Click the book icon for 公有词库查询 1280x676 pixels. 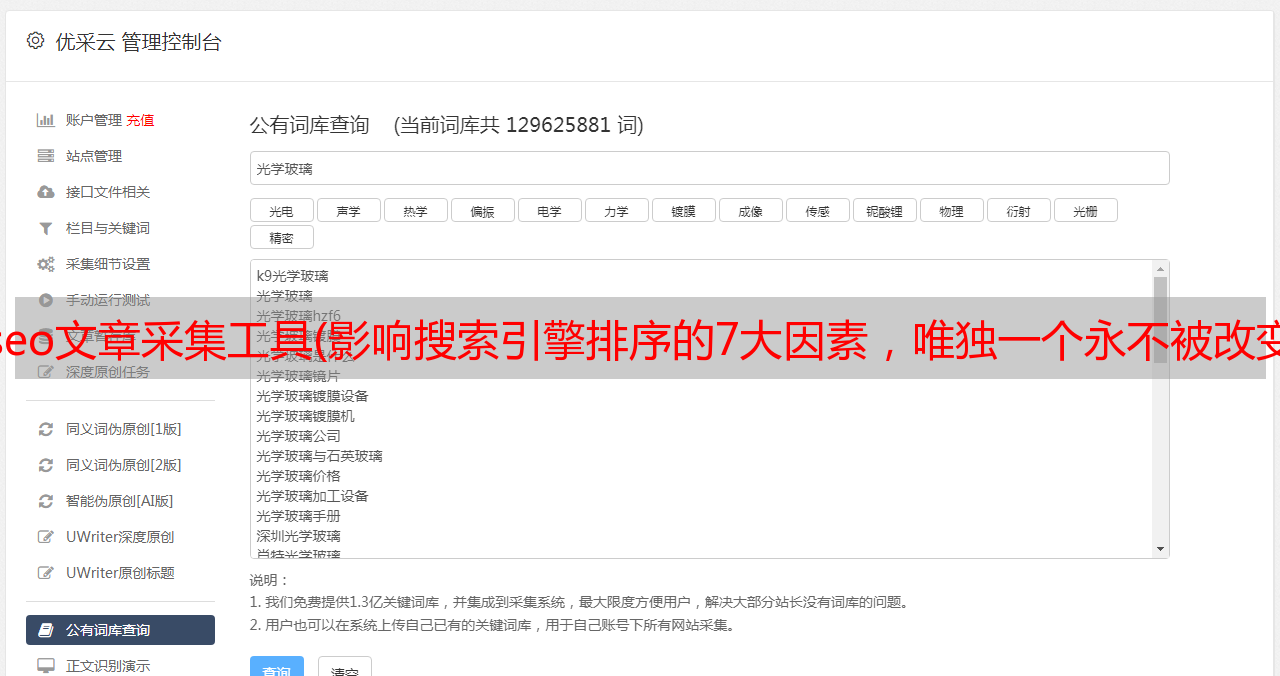pyautogui.click(x=45, y=630)
